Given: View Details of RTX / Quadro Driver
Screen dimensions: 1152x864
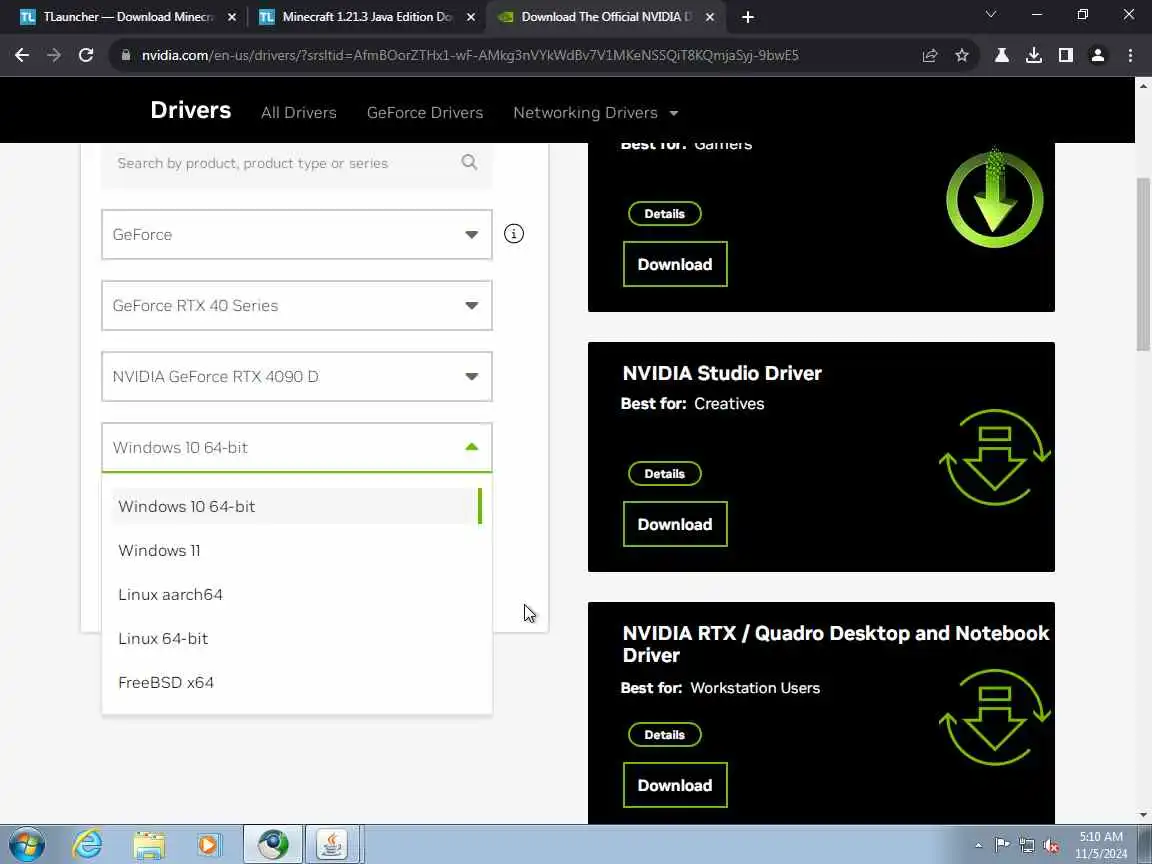Looking at the screenshot, I should click(x=665, y=735).
